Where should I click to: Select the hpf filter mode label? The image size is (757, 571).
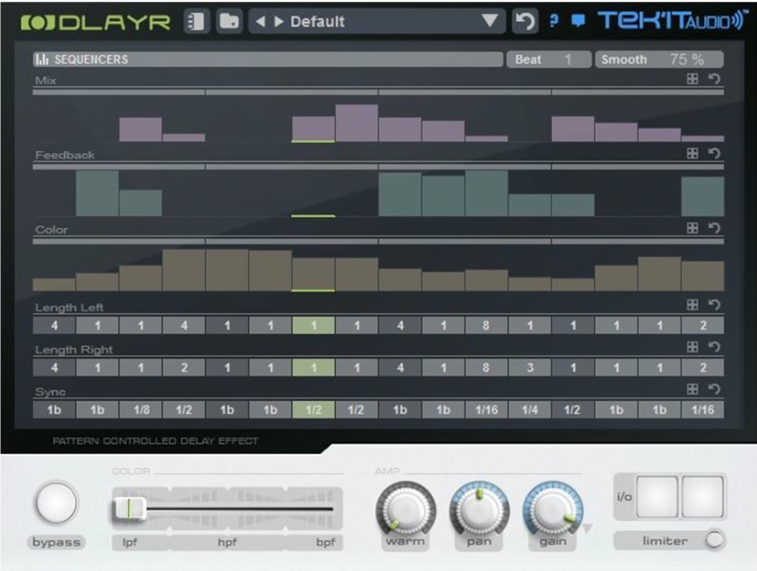coord(227,542)
